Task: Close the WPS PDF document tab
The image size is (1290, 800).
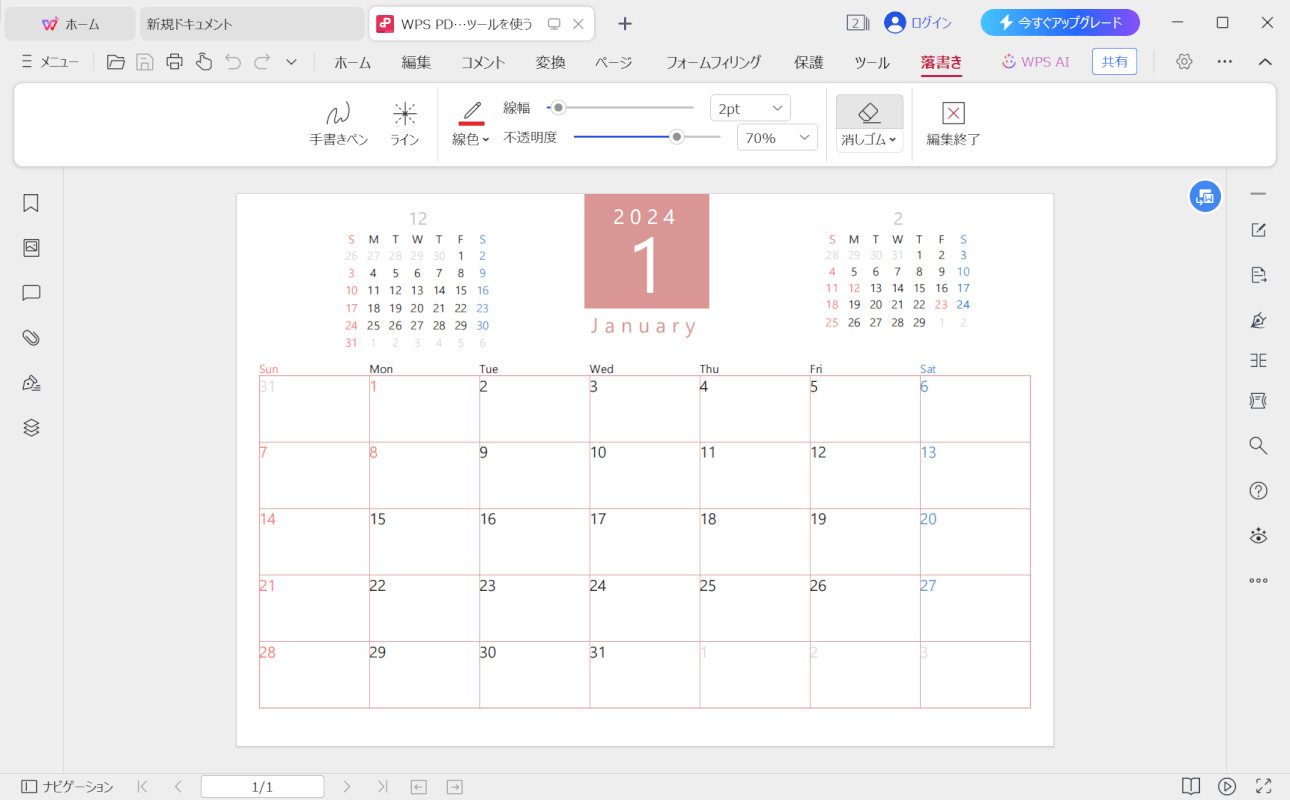Action: [x=578, y=23]
